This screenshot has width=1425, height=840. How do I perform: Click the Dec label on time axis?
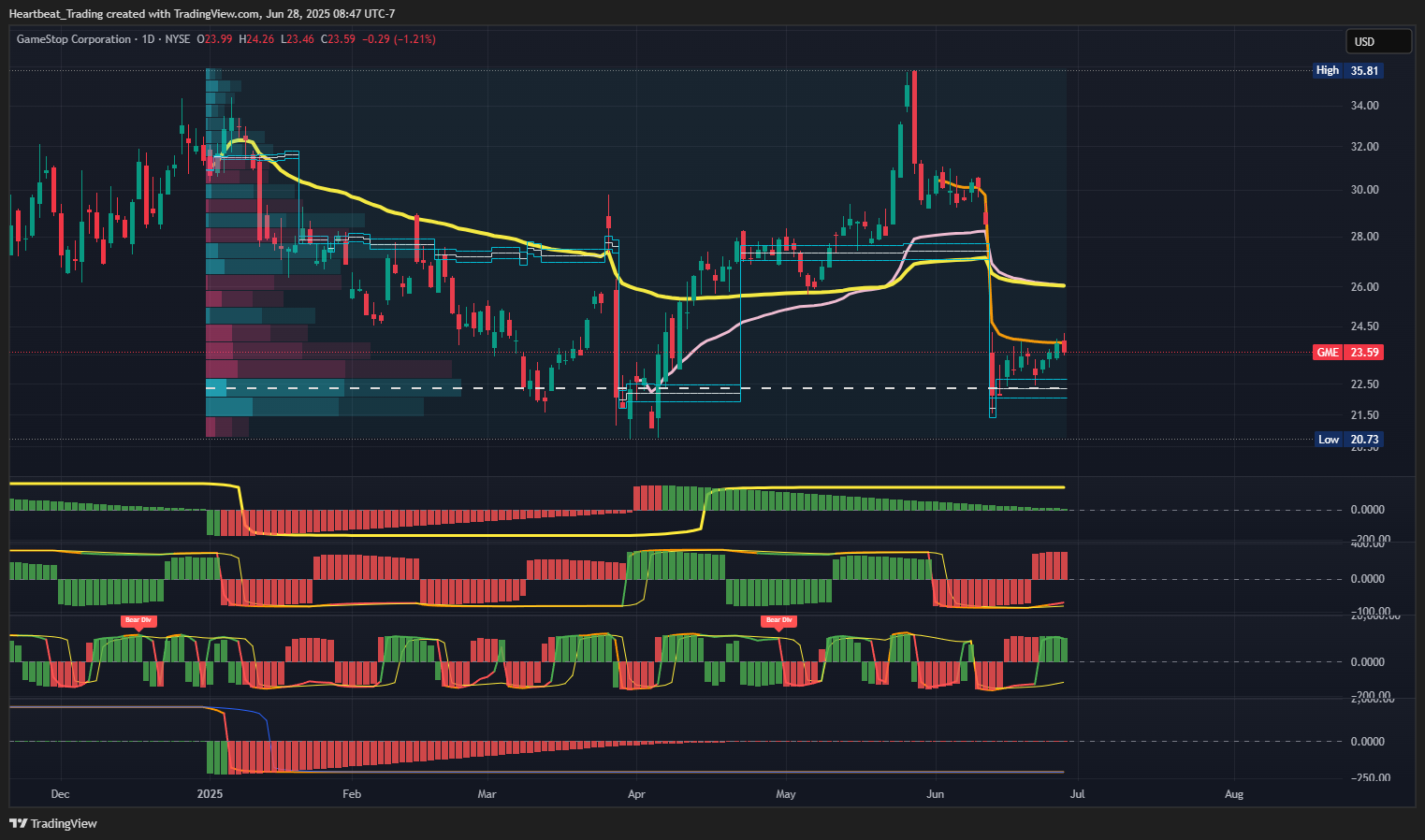[60, 794]
